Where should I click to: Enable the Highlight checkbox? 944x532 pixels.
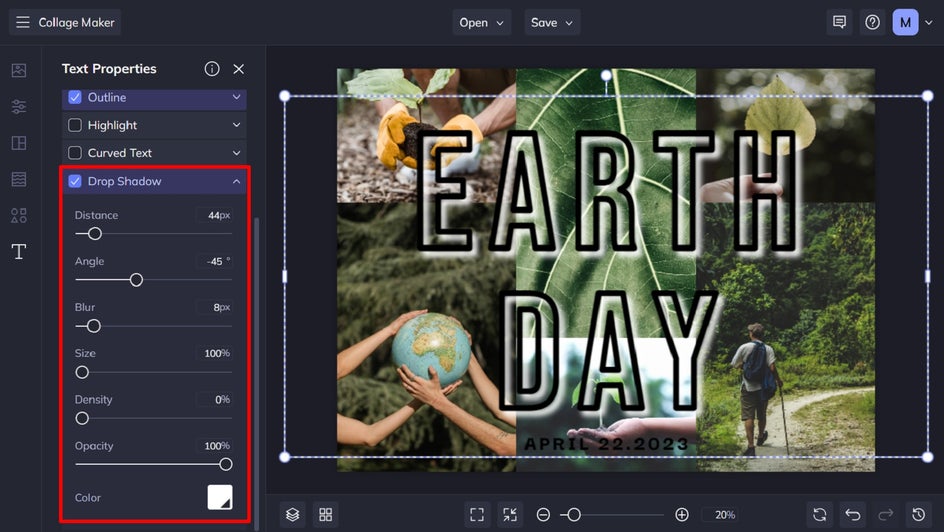click(75, 125)
